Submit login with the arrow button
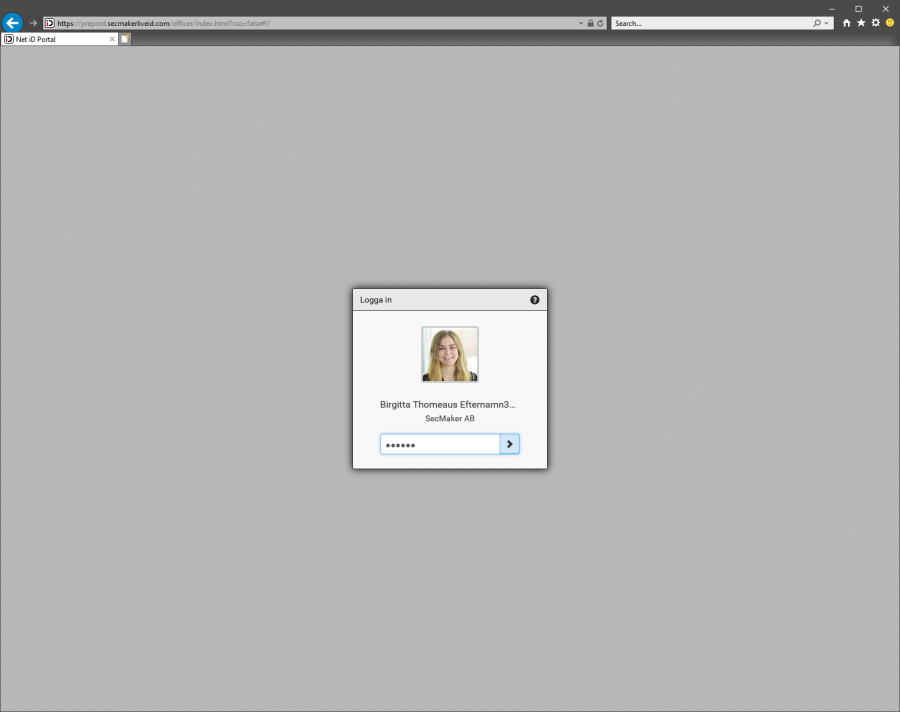This screenshot has width=900, height=712. tap(509, 444)
